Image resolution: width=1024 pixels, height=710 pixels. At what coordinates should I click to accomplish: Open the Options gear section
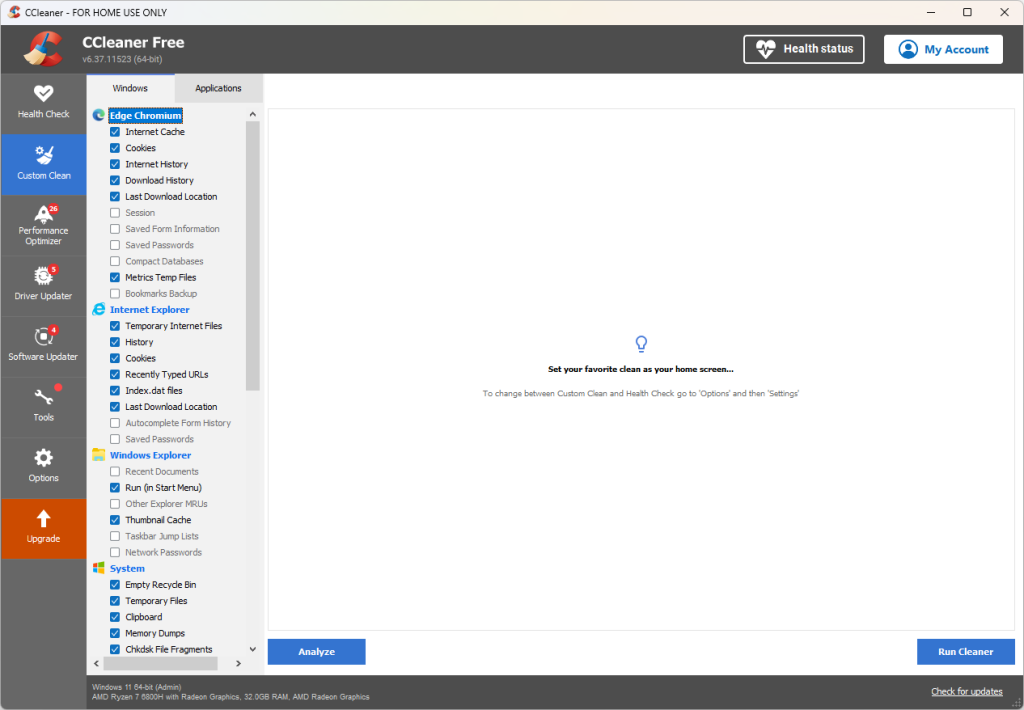pyautogui.click(x=43, y=468)
